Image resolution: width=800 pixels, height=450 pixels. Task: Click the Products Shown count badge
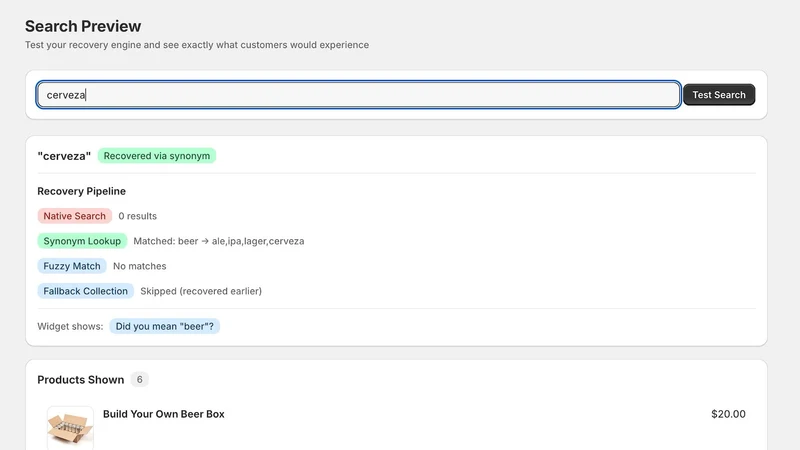pyautogui.click(x=139, y=380)
